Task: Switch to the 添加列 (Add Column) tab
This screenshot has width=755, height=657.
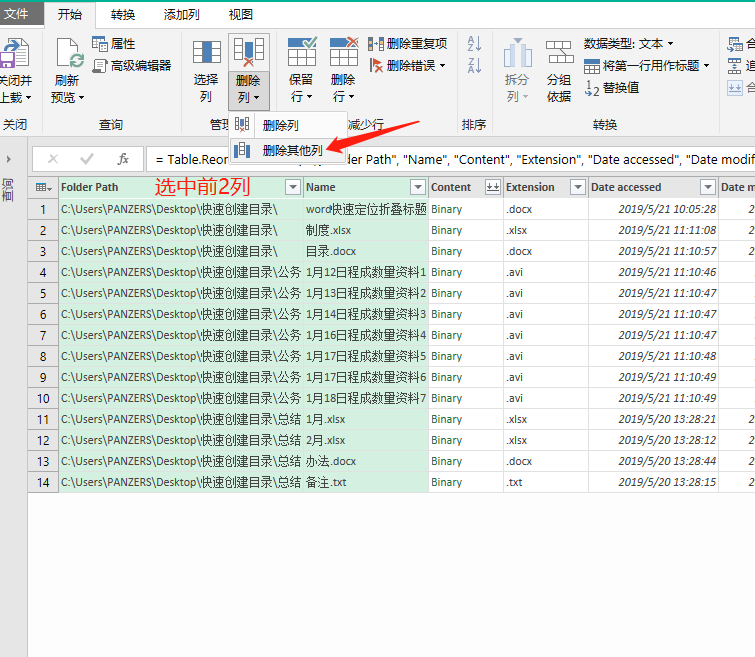Action: coord(182,14)
